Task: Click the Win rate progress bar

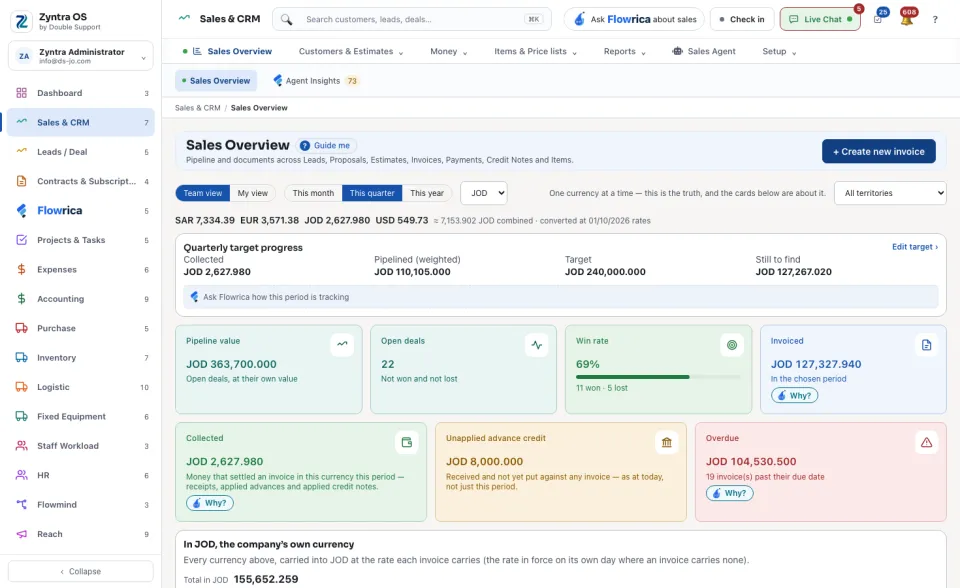Action: [658, 377]
